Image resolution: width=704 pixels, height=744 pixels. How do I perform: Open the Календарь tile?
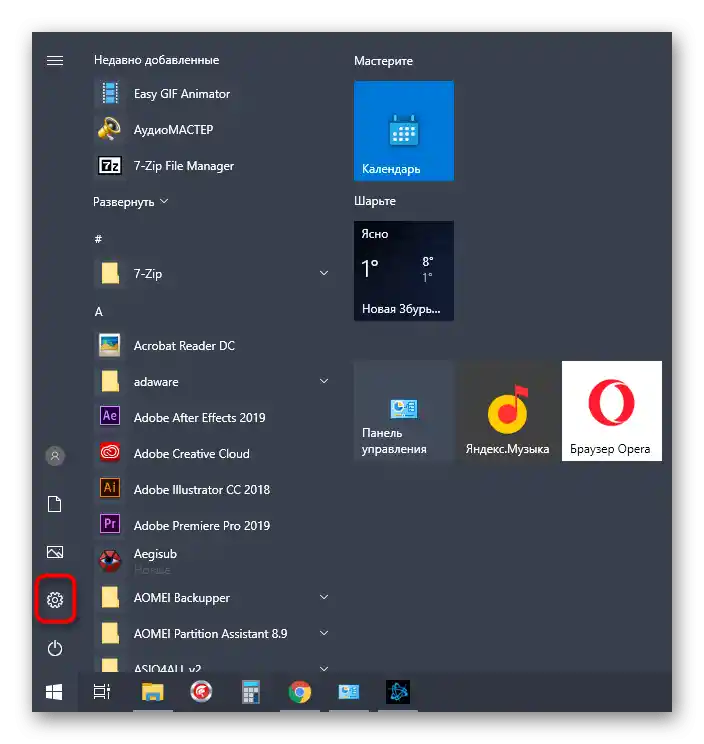(404, 131)
